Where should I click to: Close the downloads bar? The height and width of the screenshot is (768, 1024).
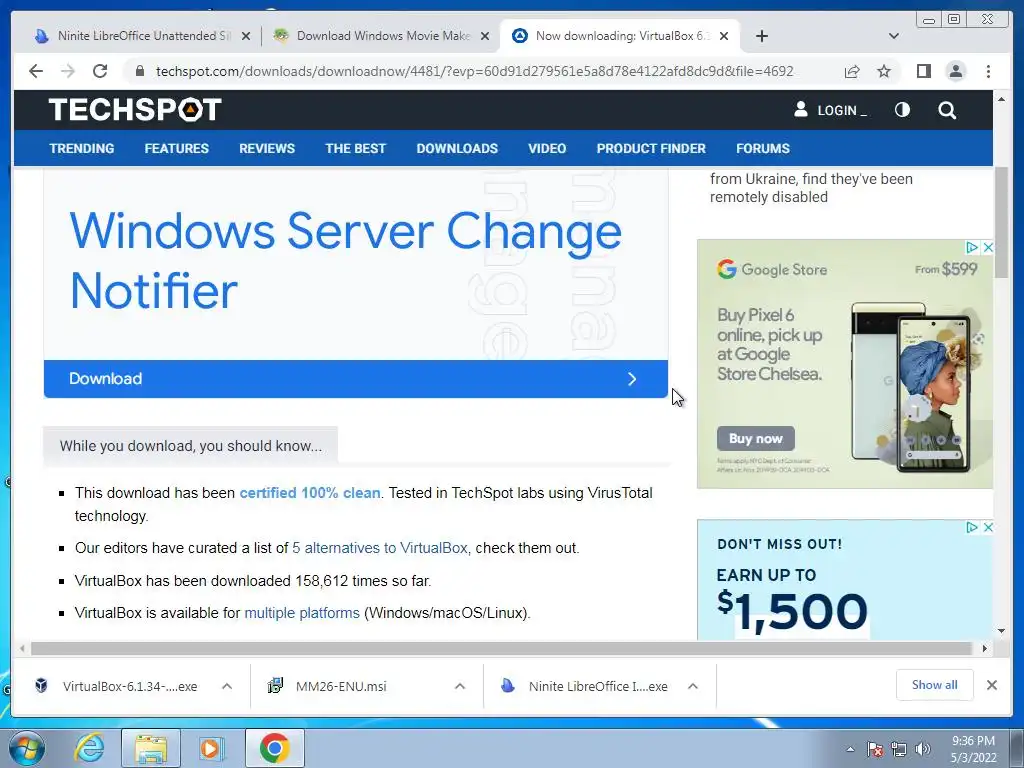pos(991,685)
